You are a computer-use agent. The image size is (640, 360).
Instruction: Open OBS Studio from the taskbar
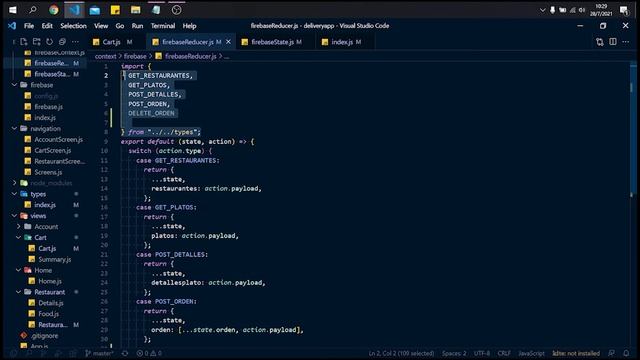(176, 10)
